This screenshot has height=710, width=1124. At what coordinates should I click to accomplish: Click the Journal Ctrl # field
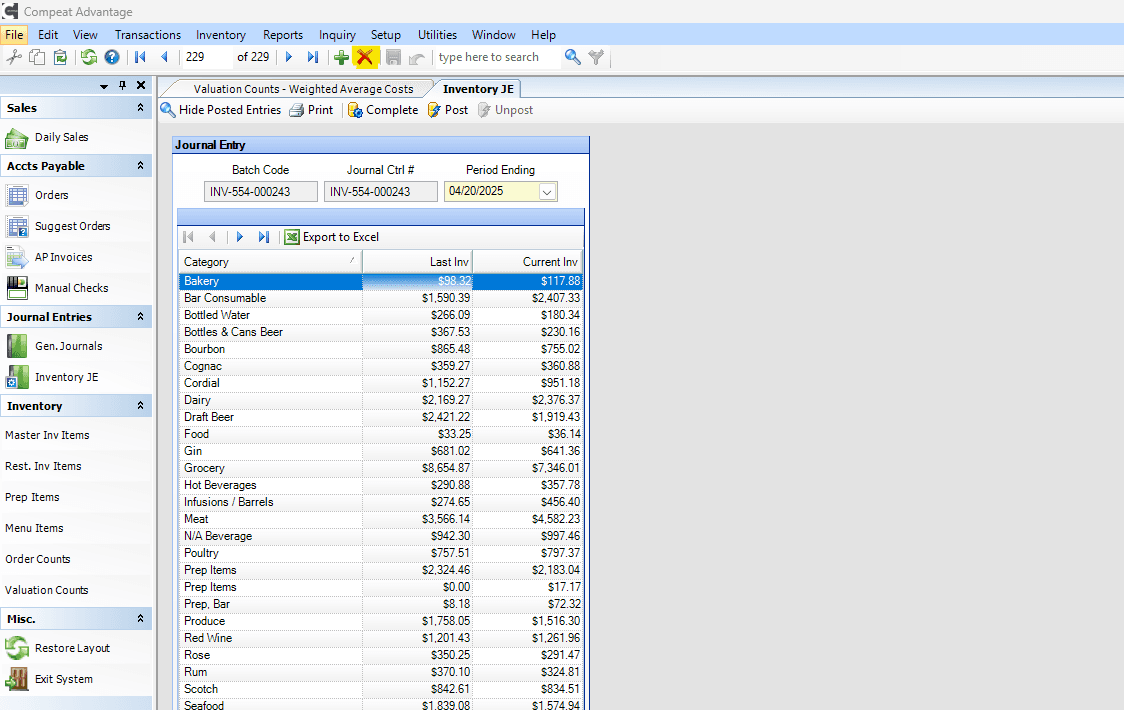(381, 191)
